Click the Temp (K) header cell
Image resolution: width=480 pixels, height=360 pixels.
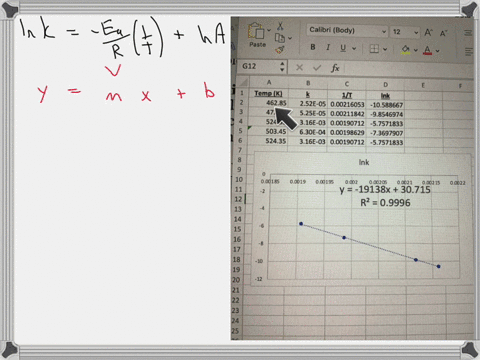click(268, 93)
